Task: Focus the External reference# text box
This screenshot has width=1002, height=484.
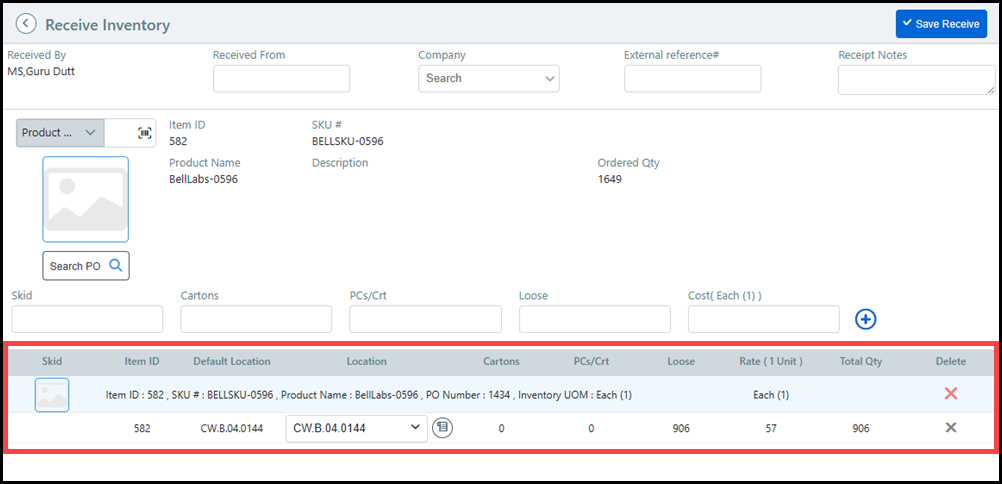Action: click(692, 78)
